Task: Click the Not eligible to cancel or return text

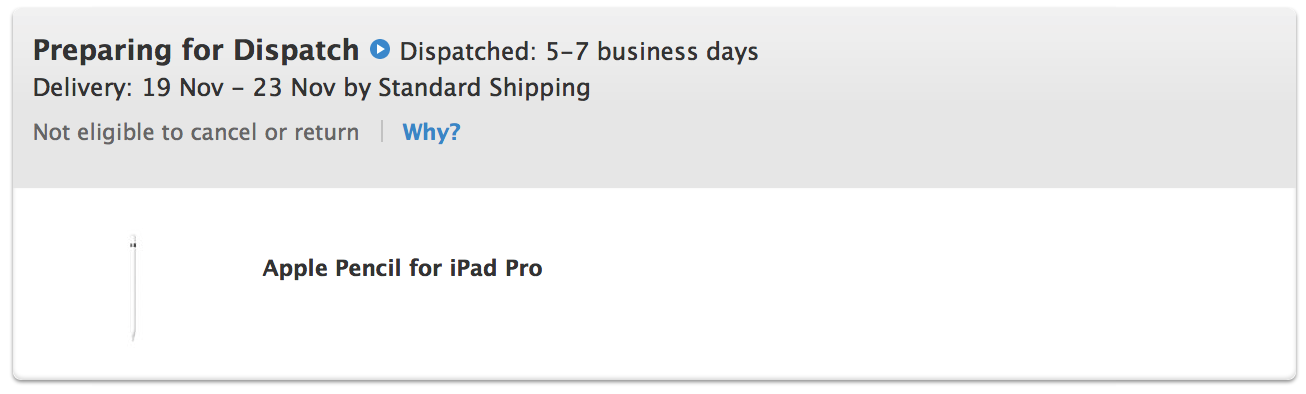Action: tap(196, 132)
